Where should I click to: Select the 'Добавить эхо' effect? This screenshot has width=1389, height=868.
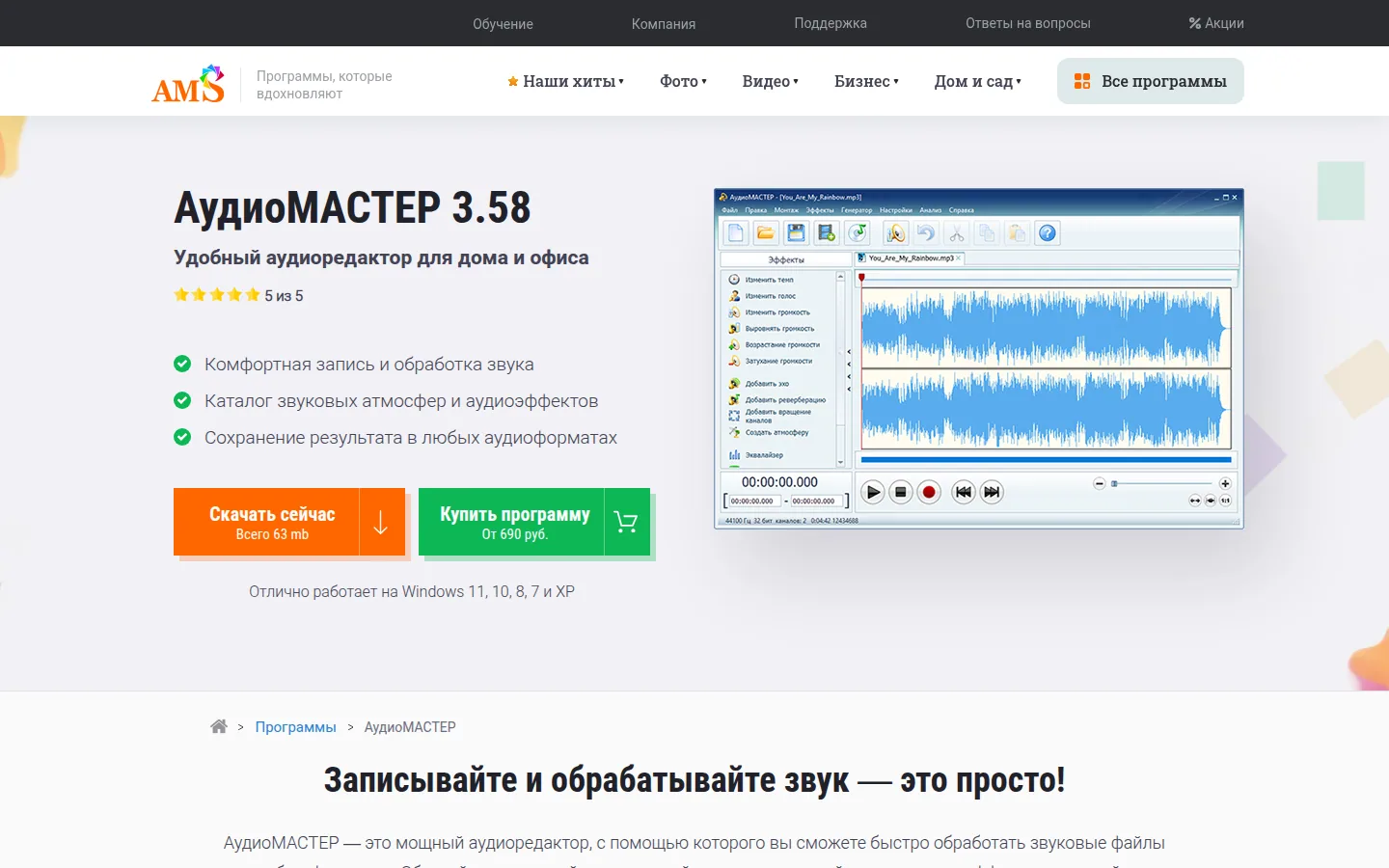click(x=759, y=384)
